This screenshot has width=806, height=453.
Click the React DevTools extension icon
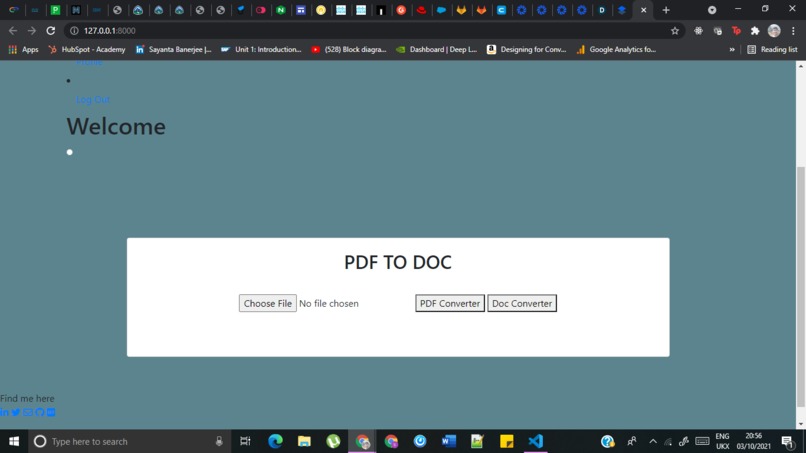[x=698, y=31]
